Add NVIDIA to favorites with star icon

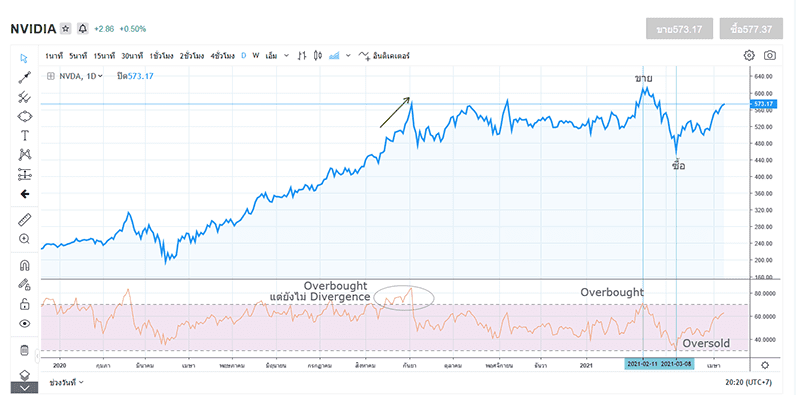click(65, 29)
